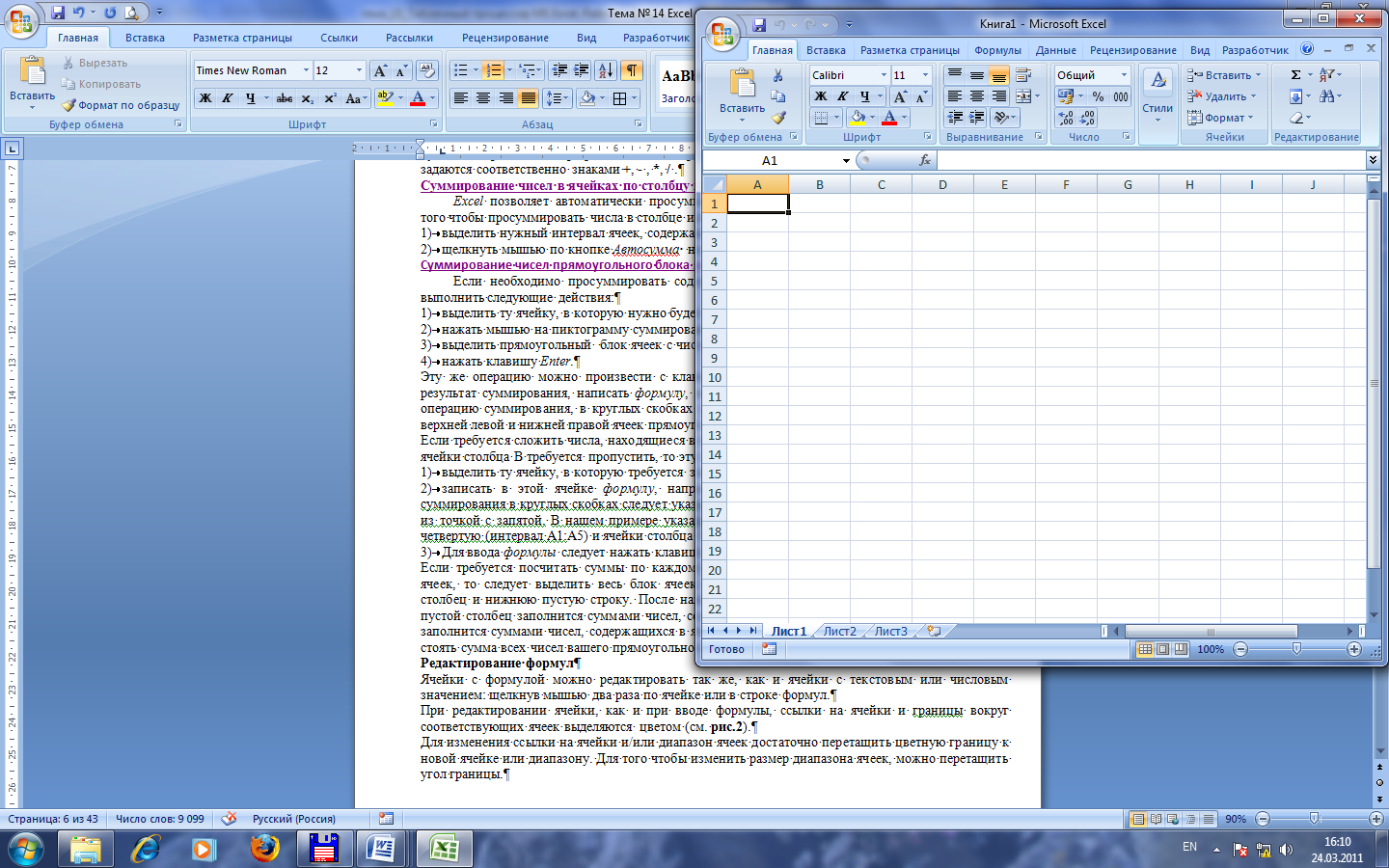The height and width of the screenshot is (868, 1389).
Task: Decrease indent in Word paragraph group
Action: pos(559,70)
